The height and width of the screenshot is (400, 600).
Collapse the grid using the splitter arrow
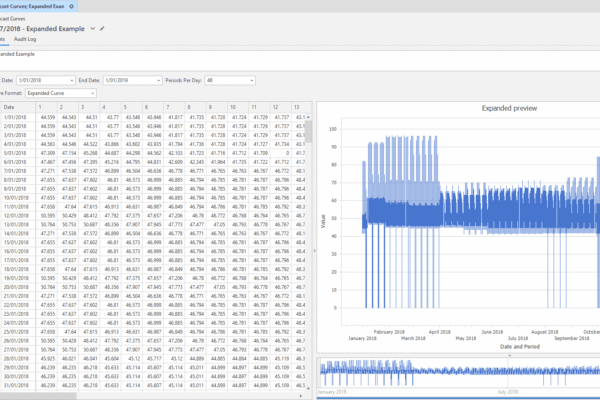click(x=315, y=251)
